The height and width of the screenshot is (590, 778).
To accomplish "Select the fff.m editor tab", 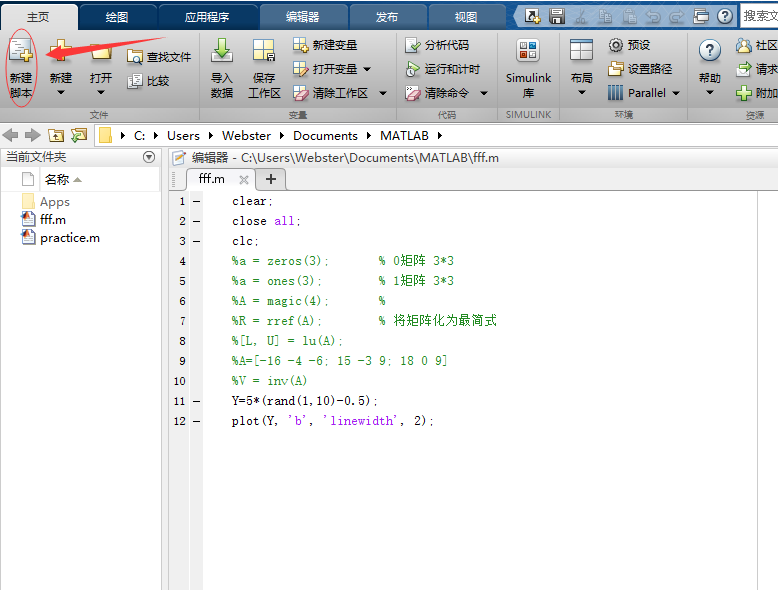I will point(212,179).
